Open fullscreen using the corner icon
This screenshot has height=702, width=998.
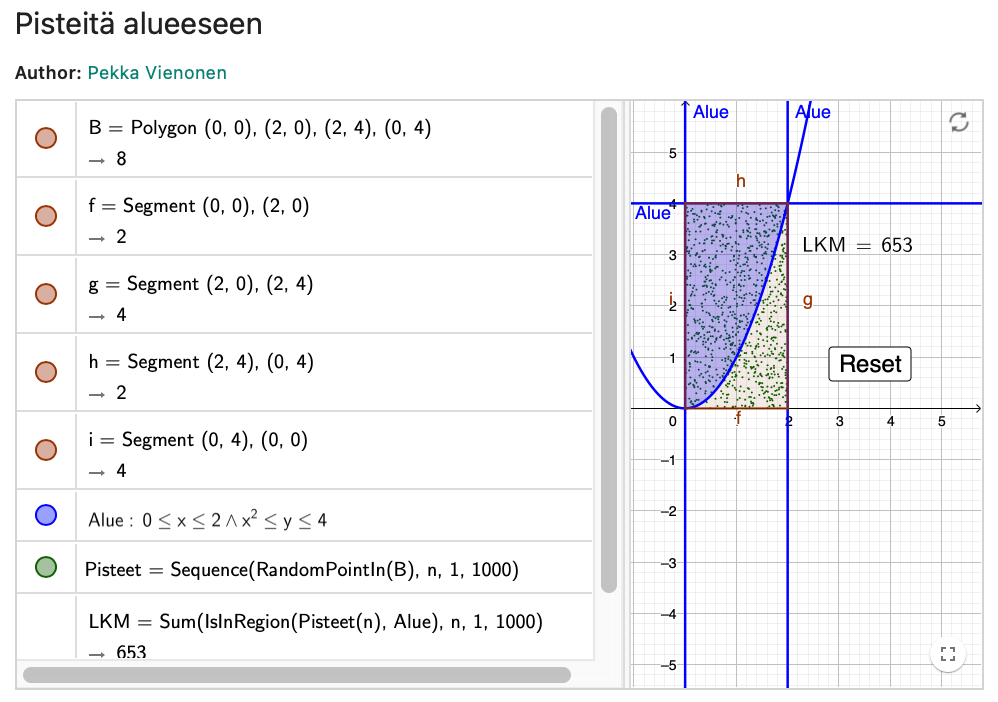pyautogui.click(x=948, y=655)
